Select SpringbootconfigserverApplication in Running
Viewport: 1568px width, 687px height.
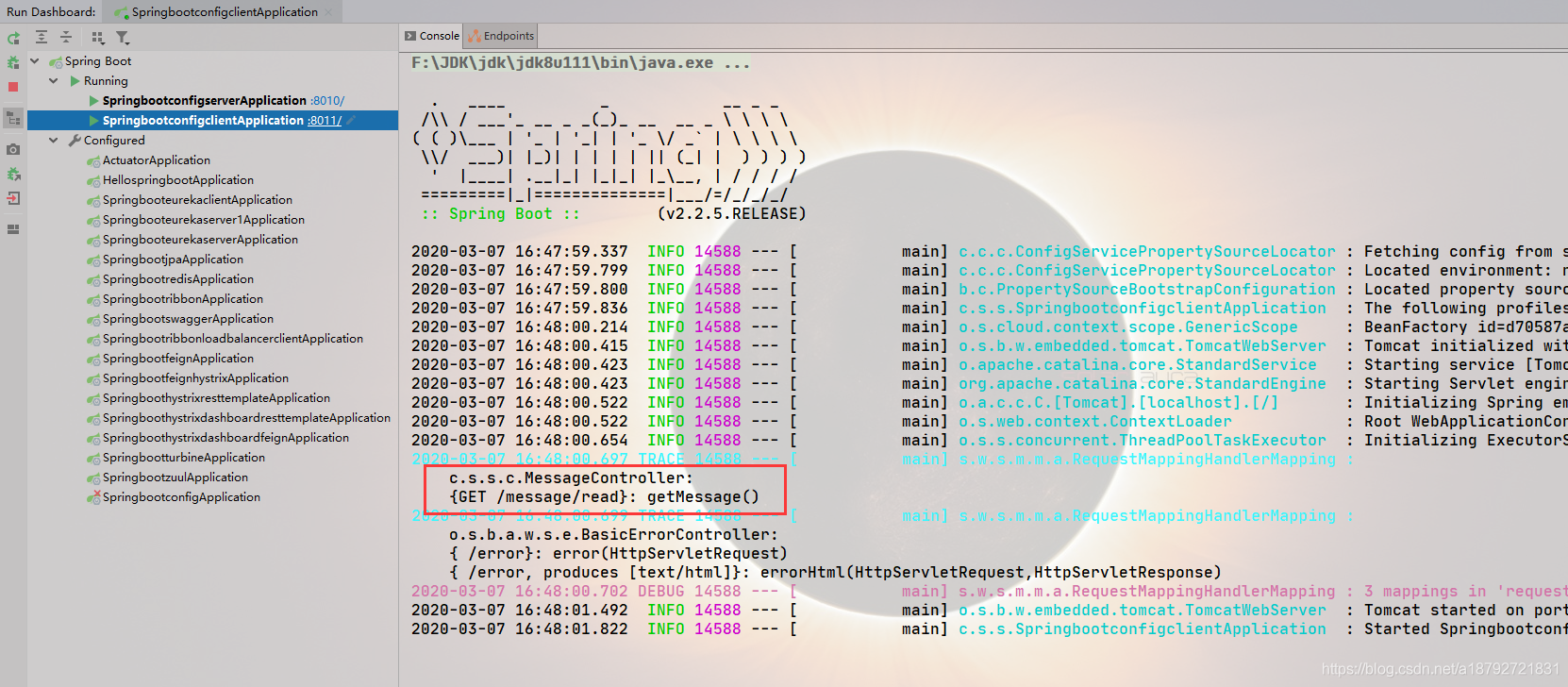coord(204,101)
